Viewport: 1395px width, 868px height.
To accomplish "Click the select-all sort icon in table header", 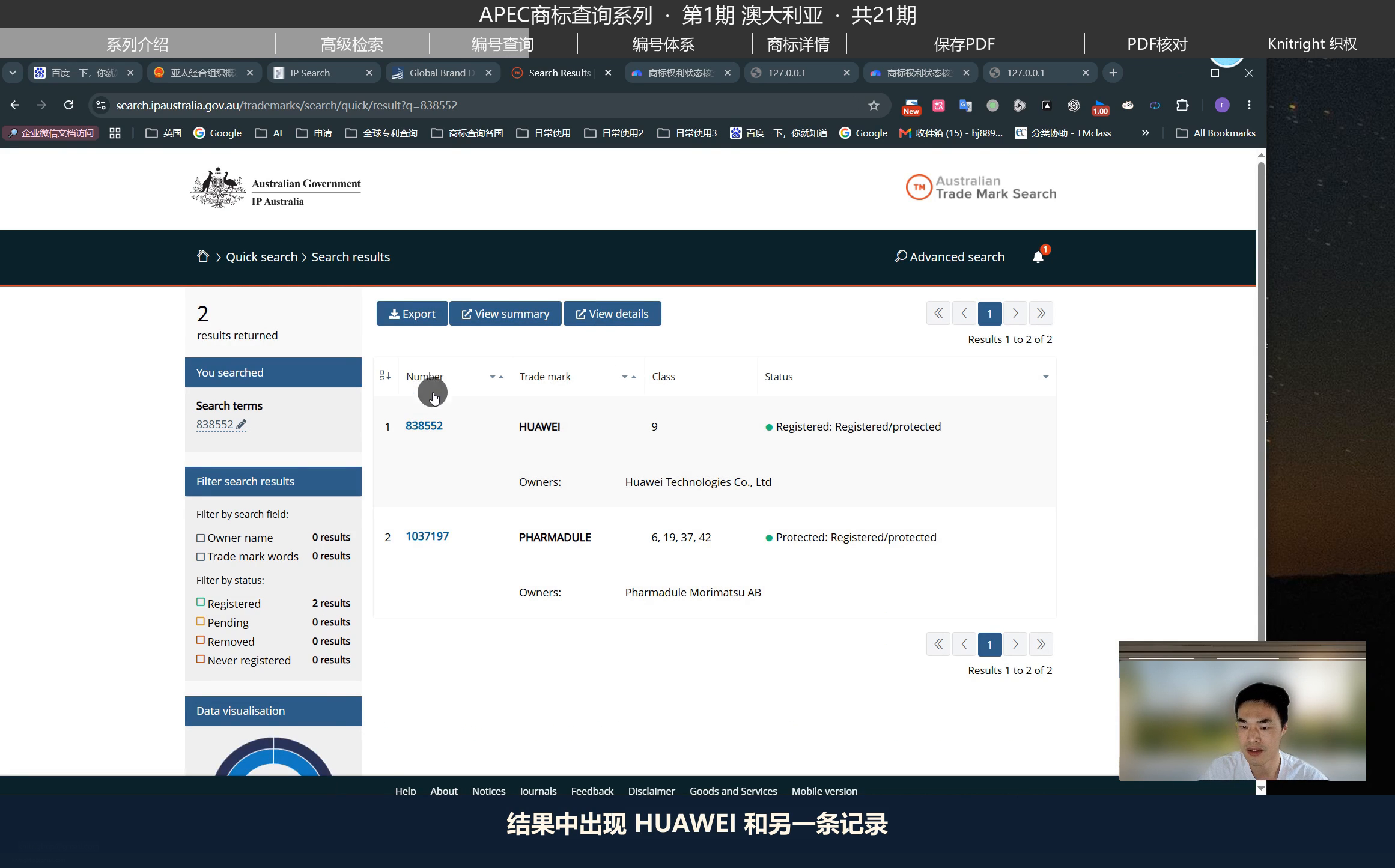I will click(385, 376).
